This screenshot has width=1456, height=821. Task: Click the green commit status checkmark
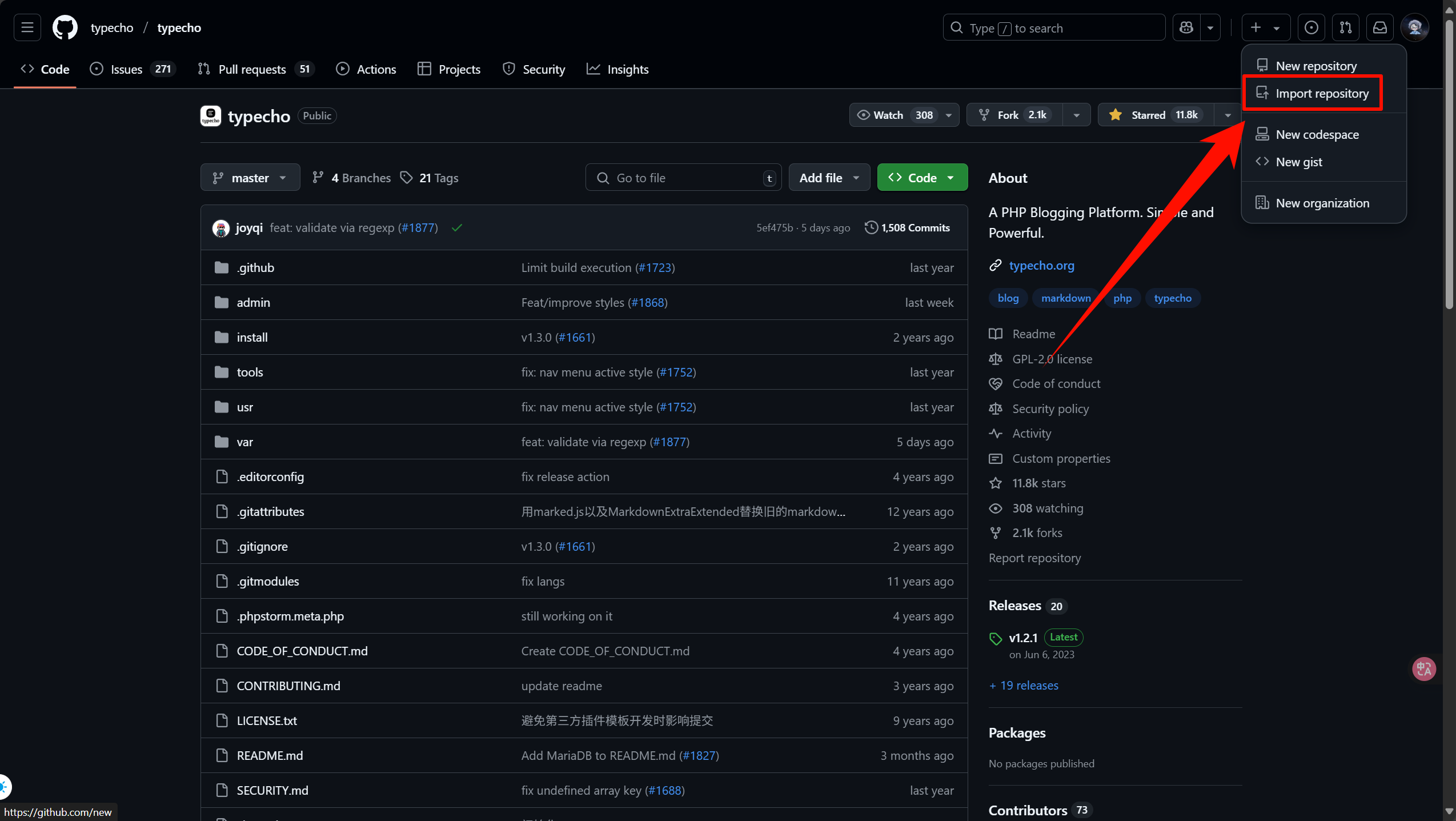click(457, 228)
